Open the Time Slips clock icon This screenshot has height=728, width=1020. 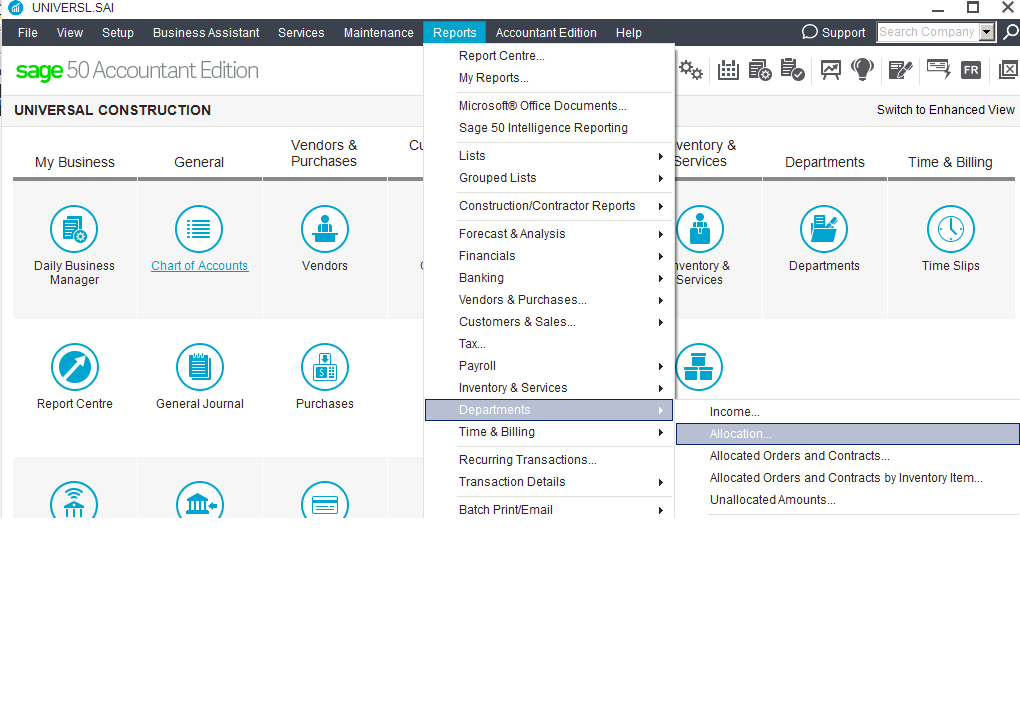point(950,229)
